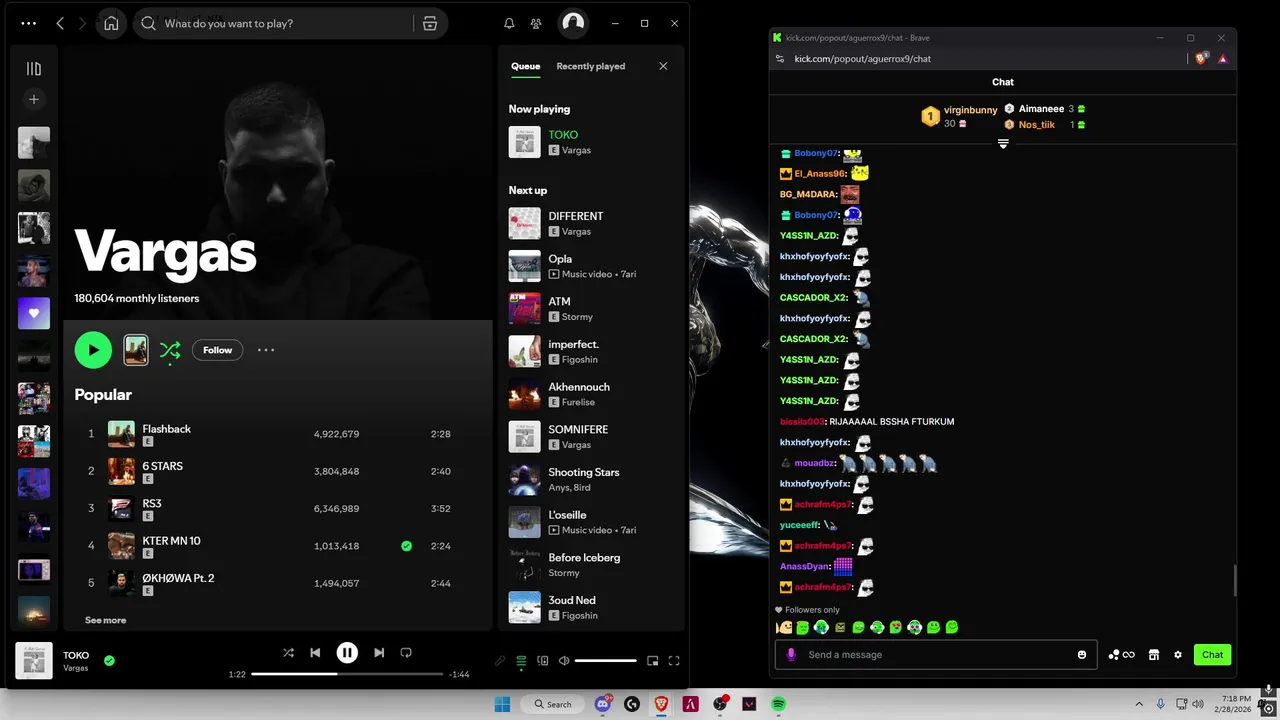Skip to previous track
The width and height of the screenshot is (1280, 720).
point(315,653)
